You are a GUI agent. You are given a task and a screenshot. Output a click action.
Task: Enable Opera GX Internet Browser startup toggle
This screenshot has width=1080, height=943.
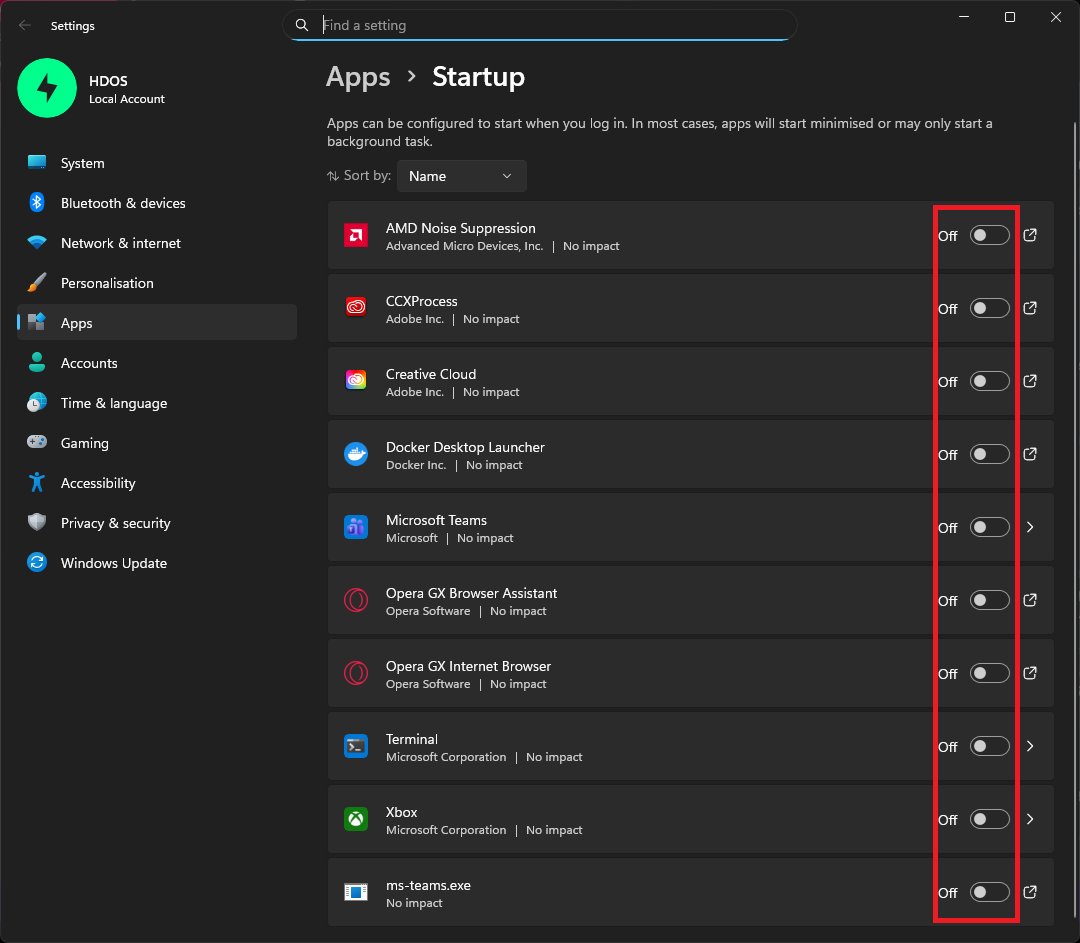tap(989, 674)
